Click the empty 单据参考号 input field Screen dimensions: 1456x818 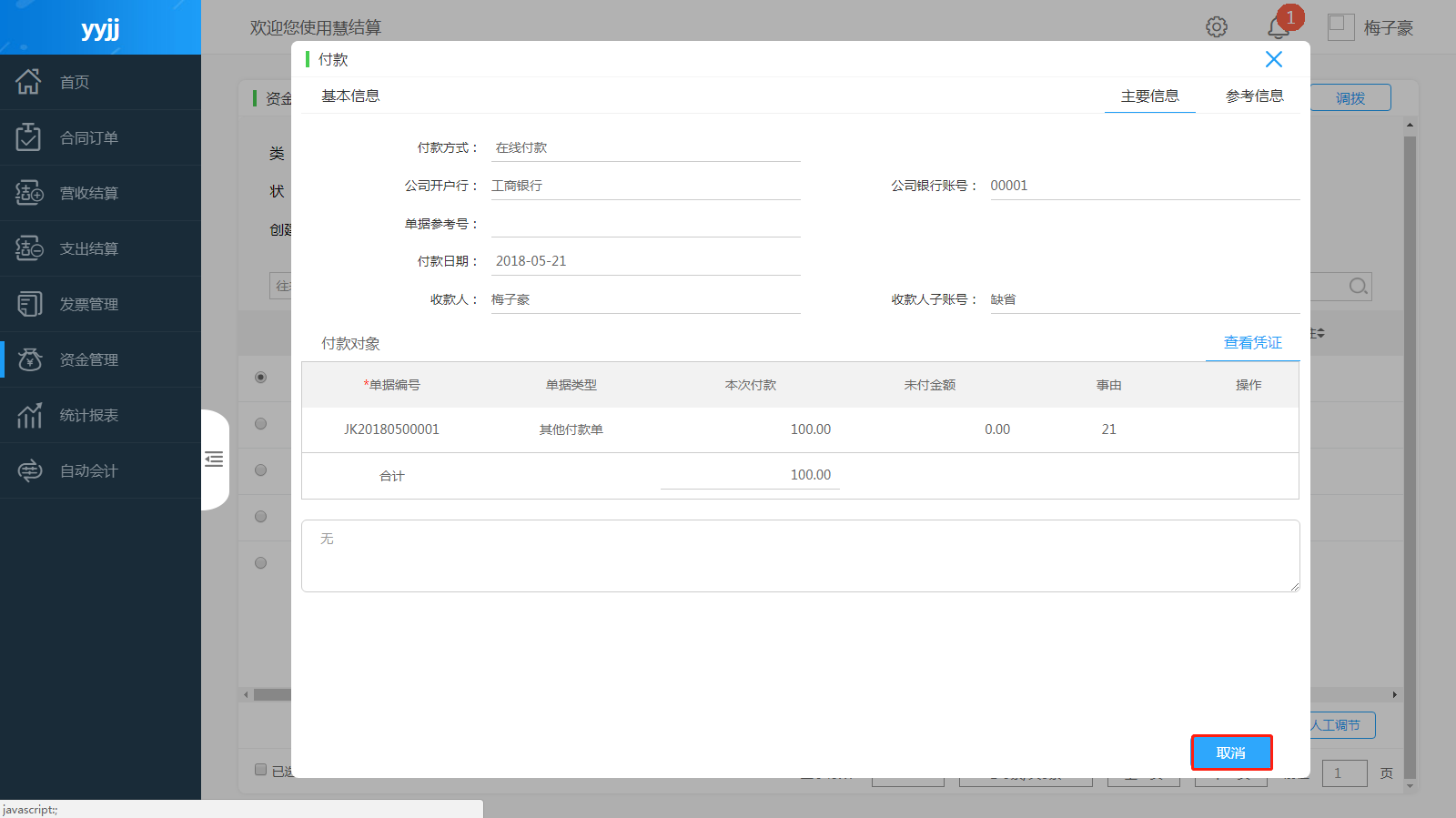(x=646, y=224)
